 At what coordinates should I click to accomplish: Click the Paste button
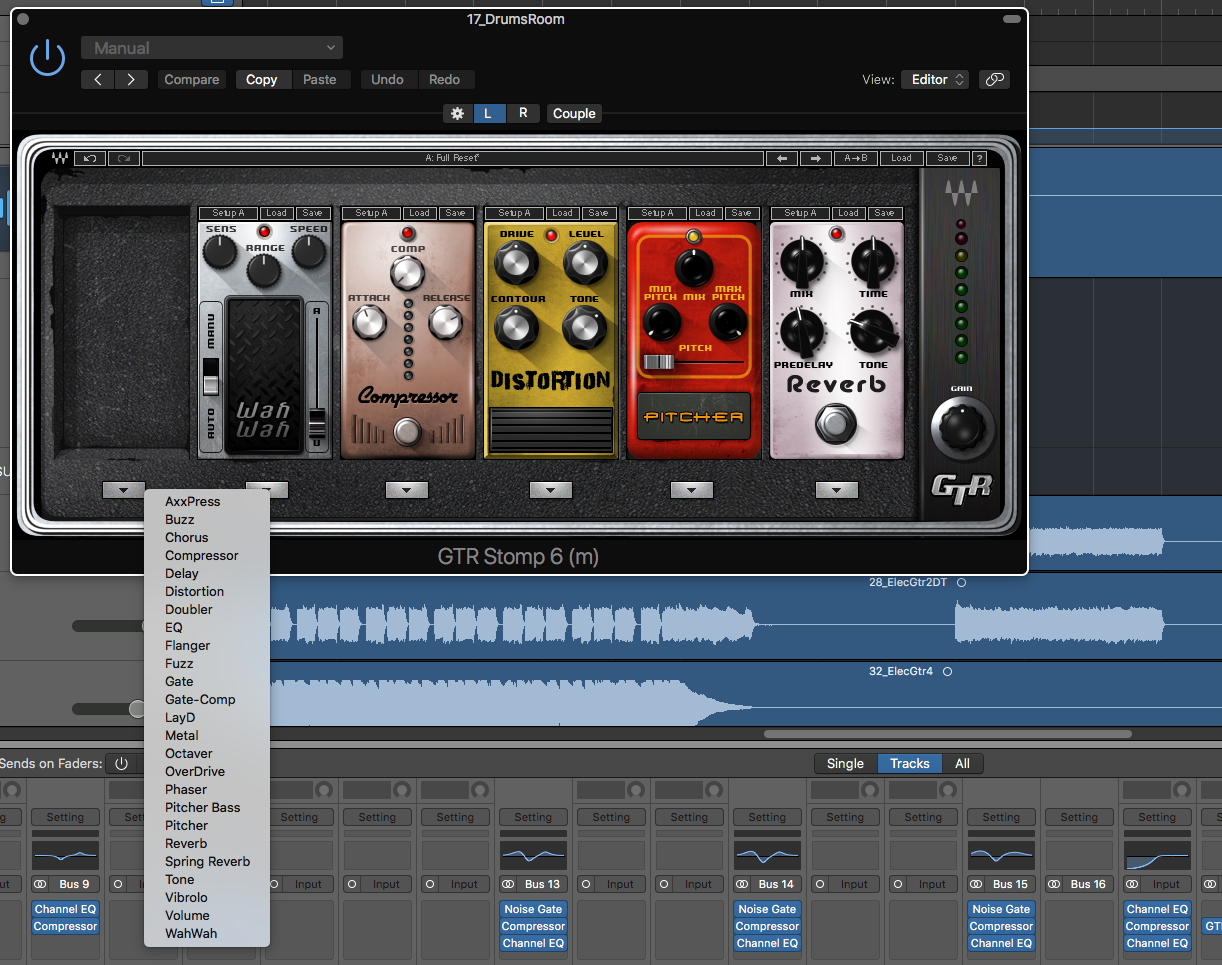pyautogui.click(x=320, y=80)
